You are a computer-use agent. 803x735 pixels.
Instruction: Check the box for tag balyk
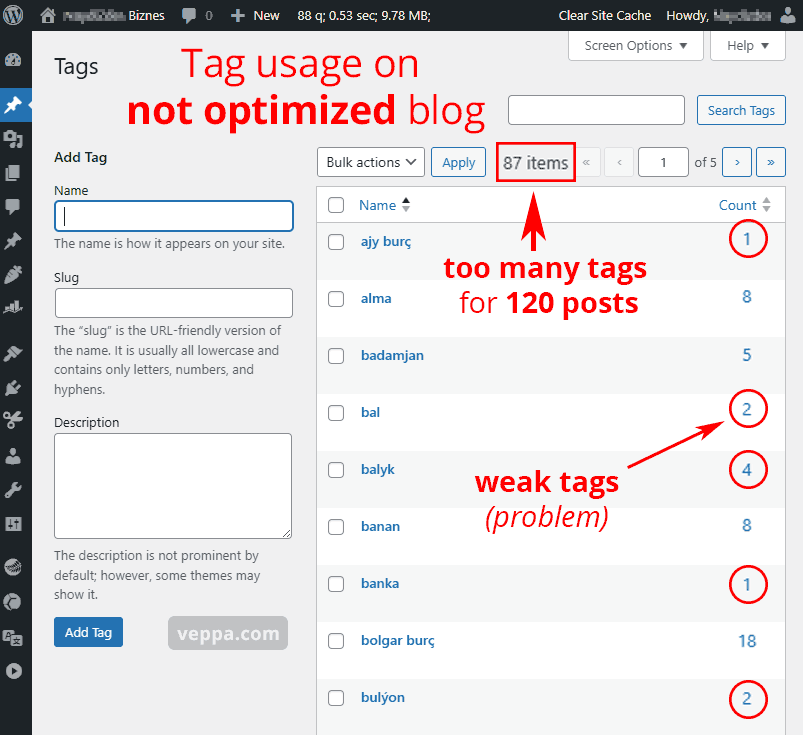pos(336,470)
